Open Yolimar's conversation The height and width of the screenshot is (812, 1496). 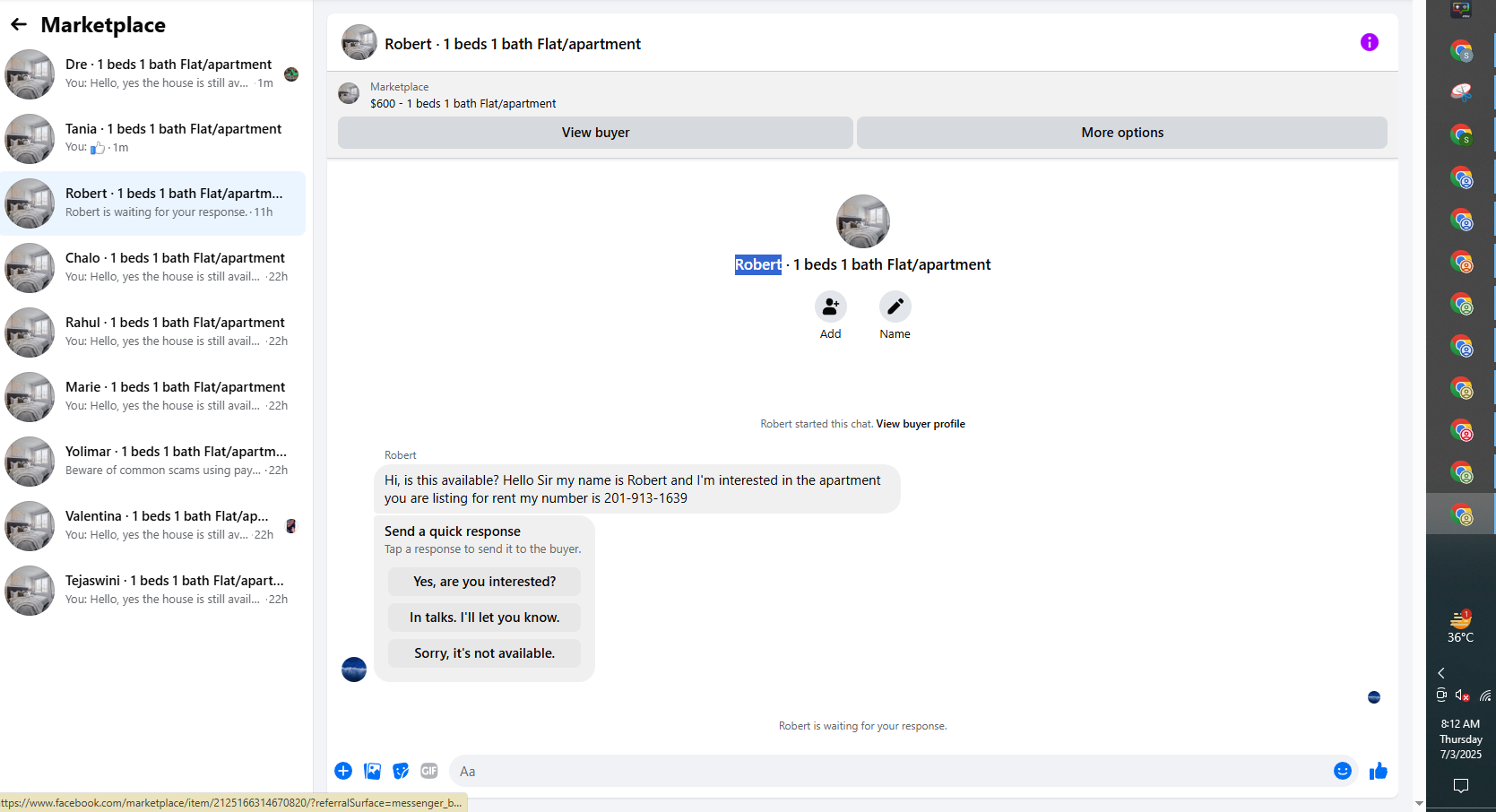152,462
